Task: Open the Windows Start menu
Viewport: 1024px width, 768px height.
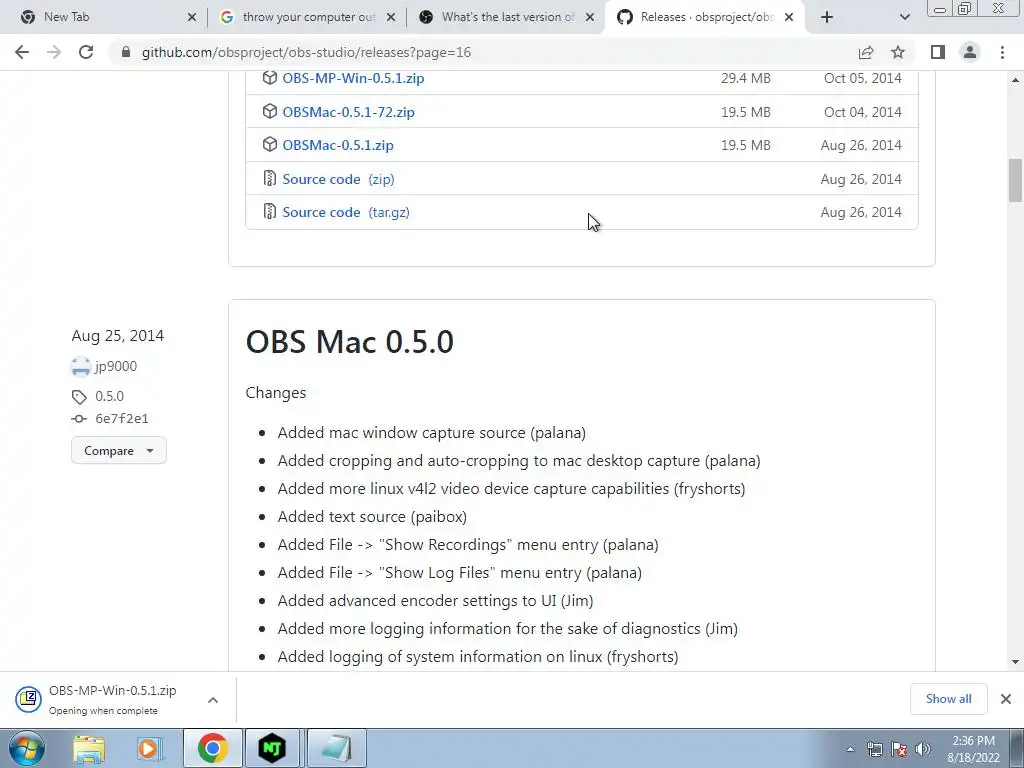Action: (27, 748)
